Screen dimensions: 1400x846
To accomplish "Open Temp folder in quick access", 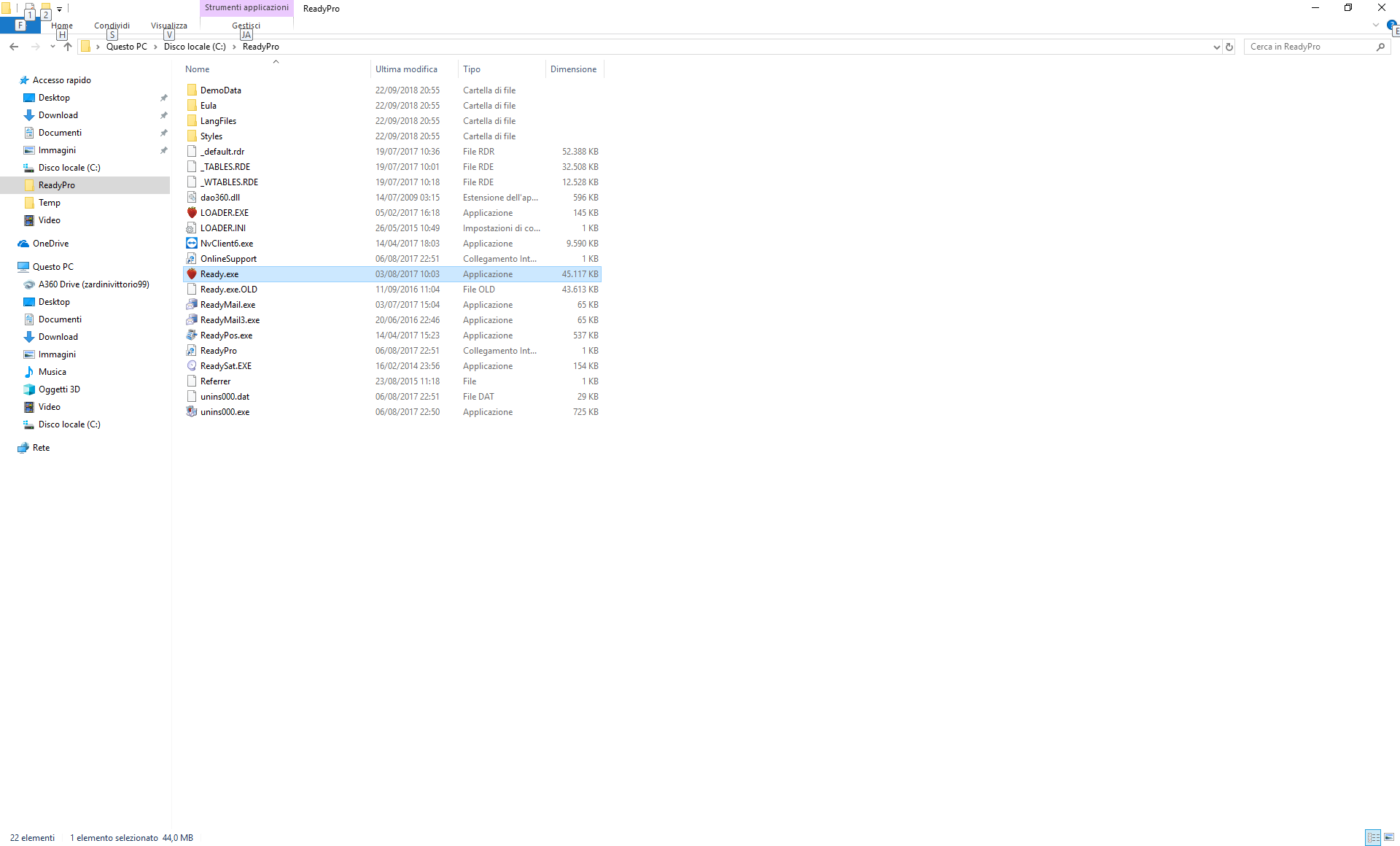I will 50,203.
